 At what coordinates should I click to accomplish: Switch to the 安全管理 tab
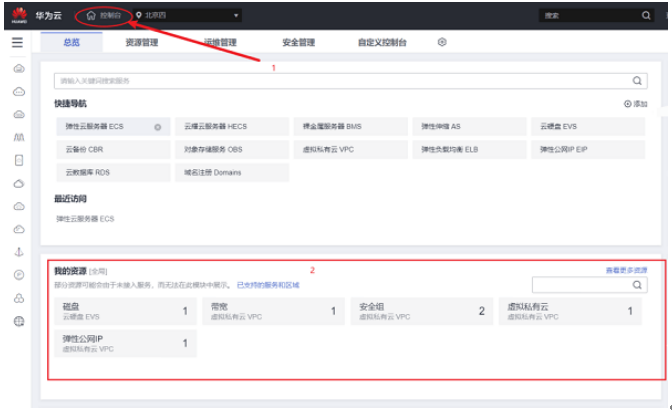click(x=298, y=42)
